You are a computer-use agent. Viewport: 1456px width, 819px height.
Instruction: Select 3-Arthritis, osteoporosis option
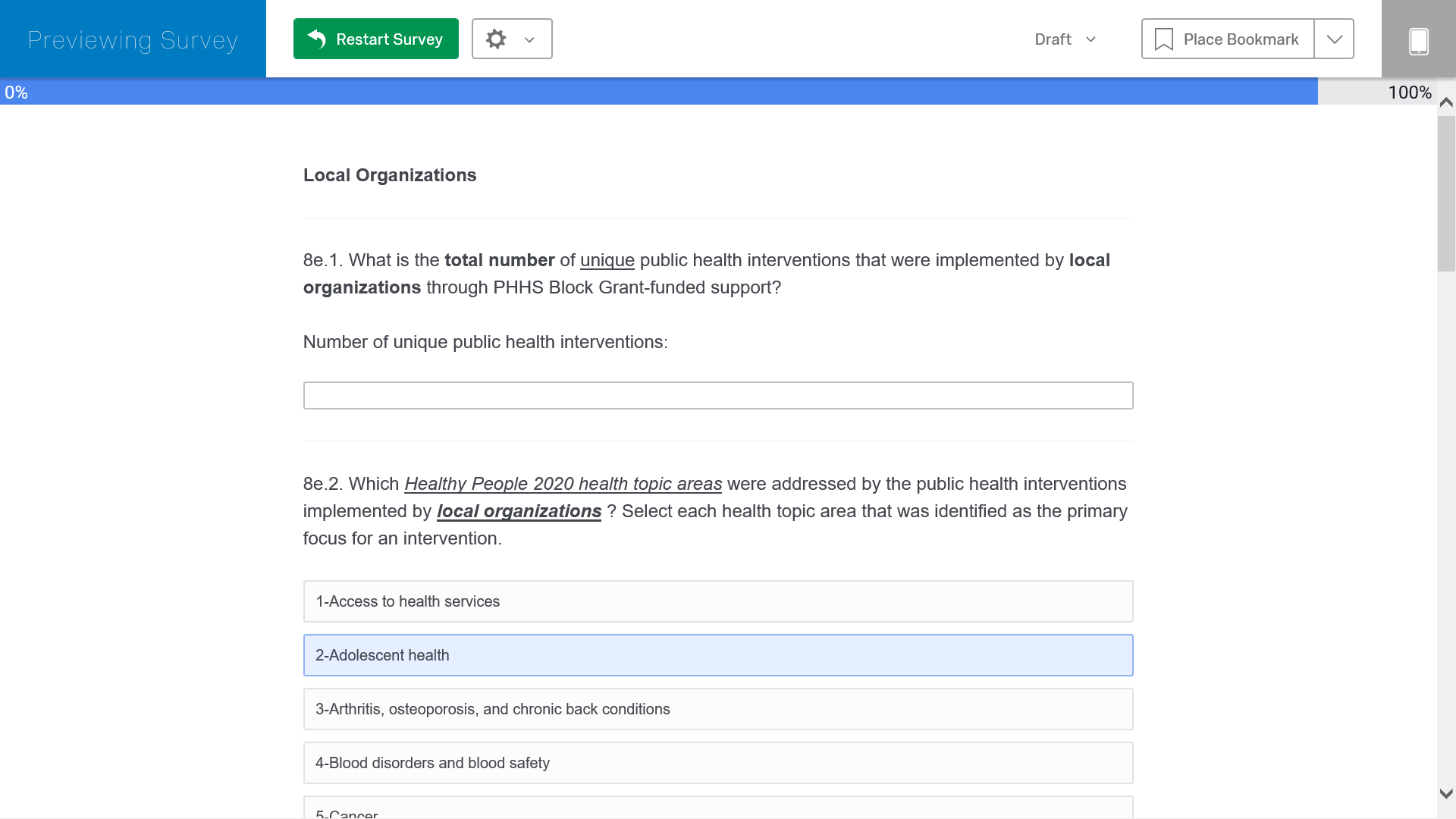(x=717, y=709)
